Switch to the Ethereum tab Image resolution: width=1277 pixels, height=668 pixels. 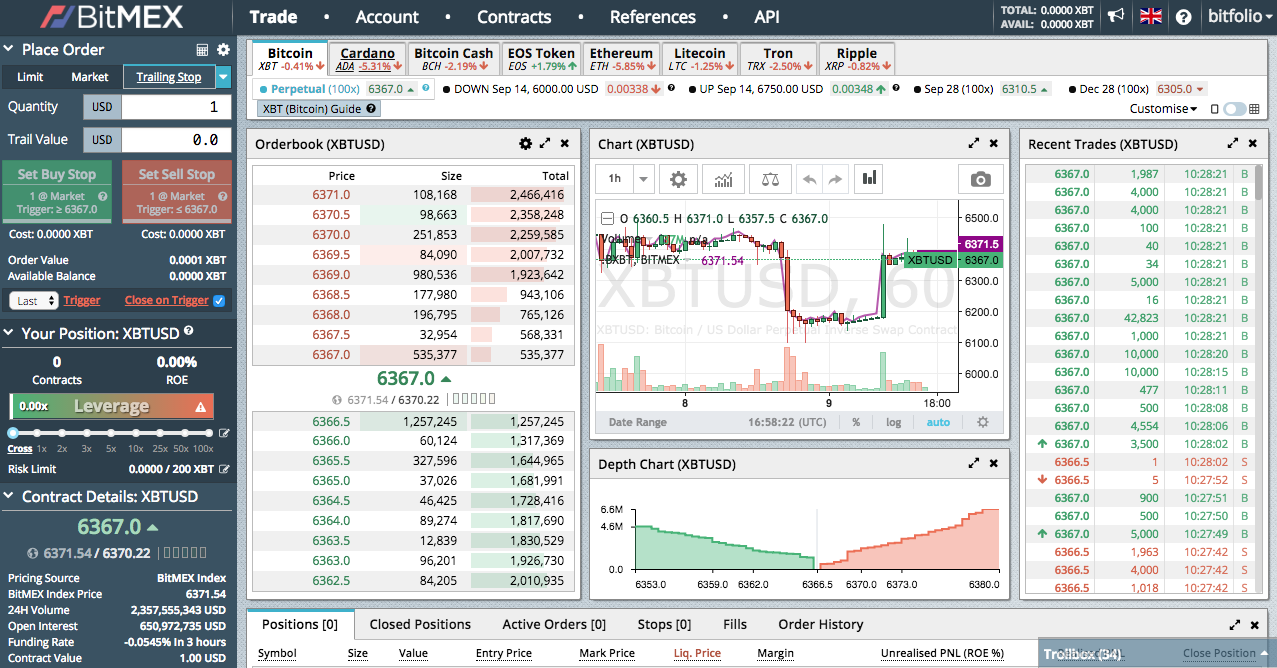coord(621,59)
